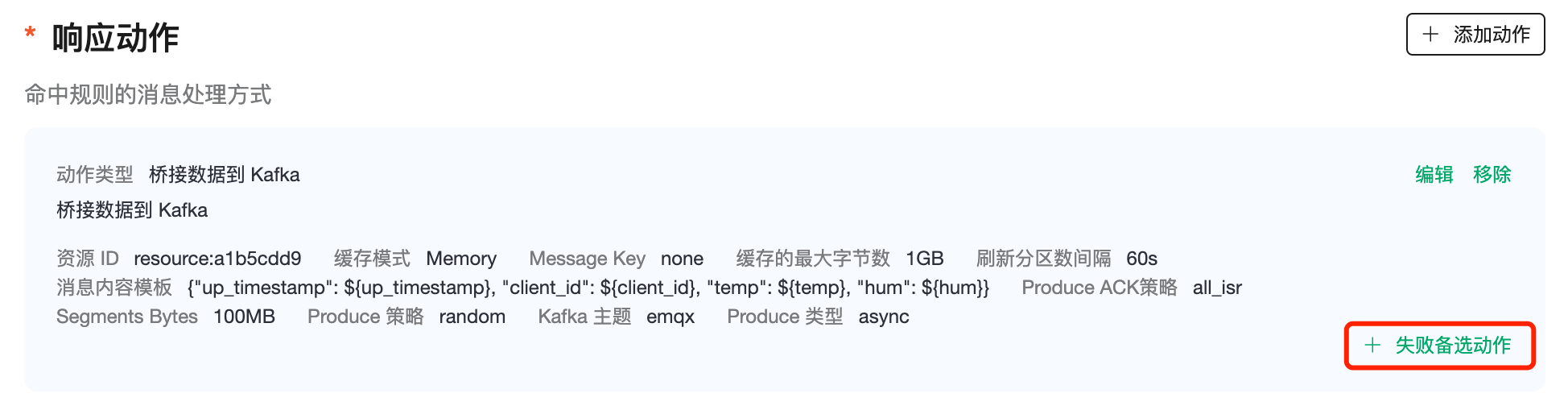Remove the action via 移除 link
The image size is (1568, 406).
coord(1492,175)
